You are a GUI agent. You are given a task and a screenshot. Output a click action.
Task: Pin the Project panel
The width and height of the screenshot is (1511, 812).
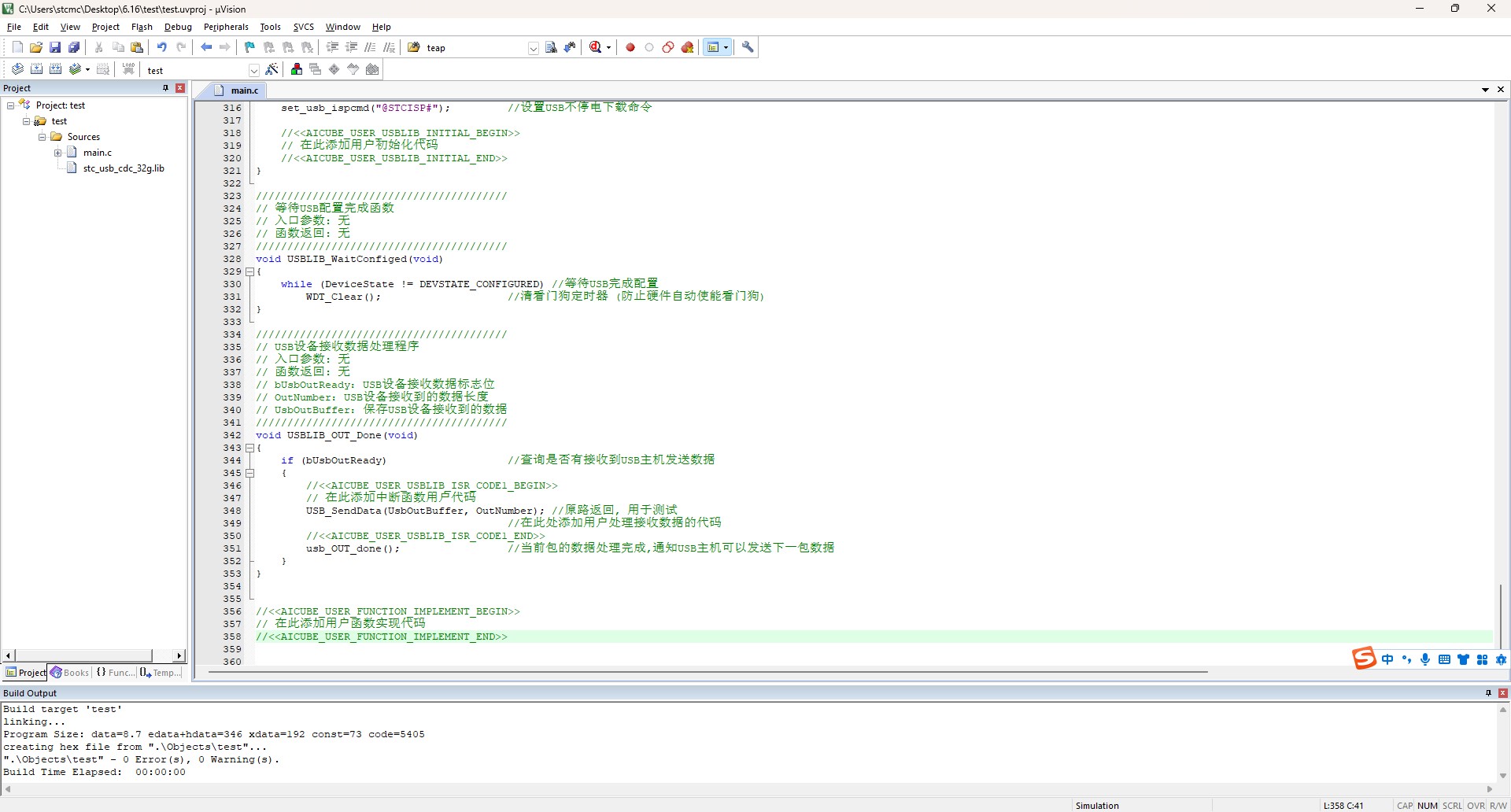point(165,88)
